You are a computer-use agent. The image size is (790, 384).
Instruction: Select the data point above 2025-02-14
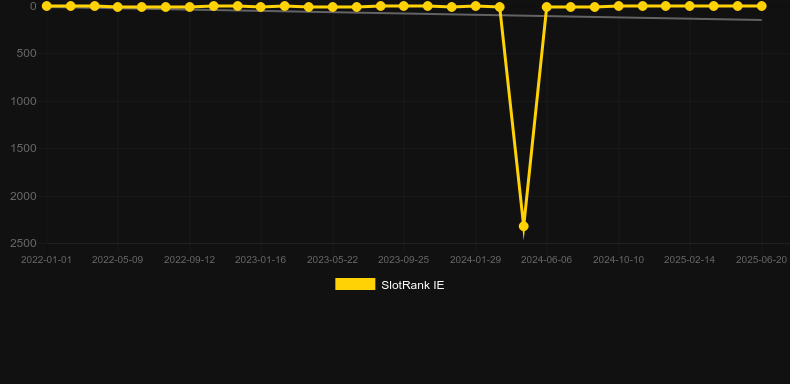[690, 6]
